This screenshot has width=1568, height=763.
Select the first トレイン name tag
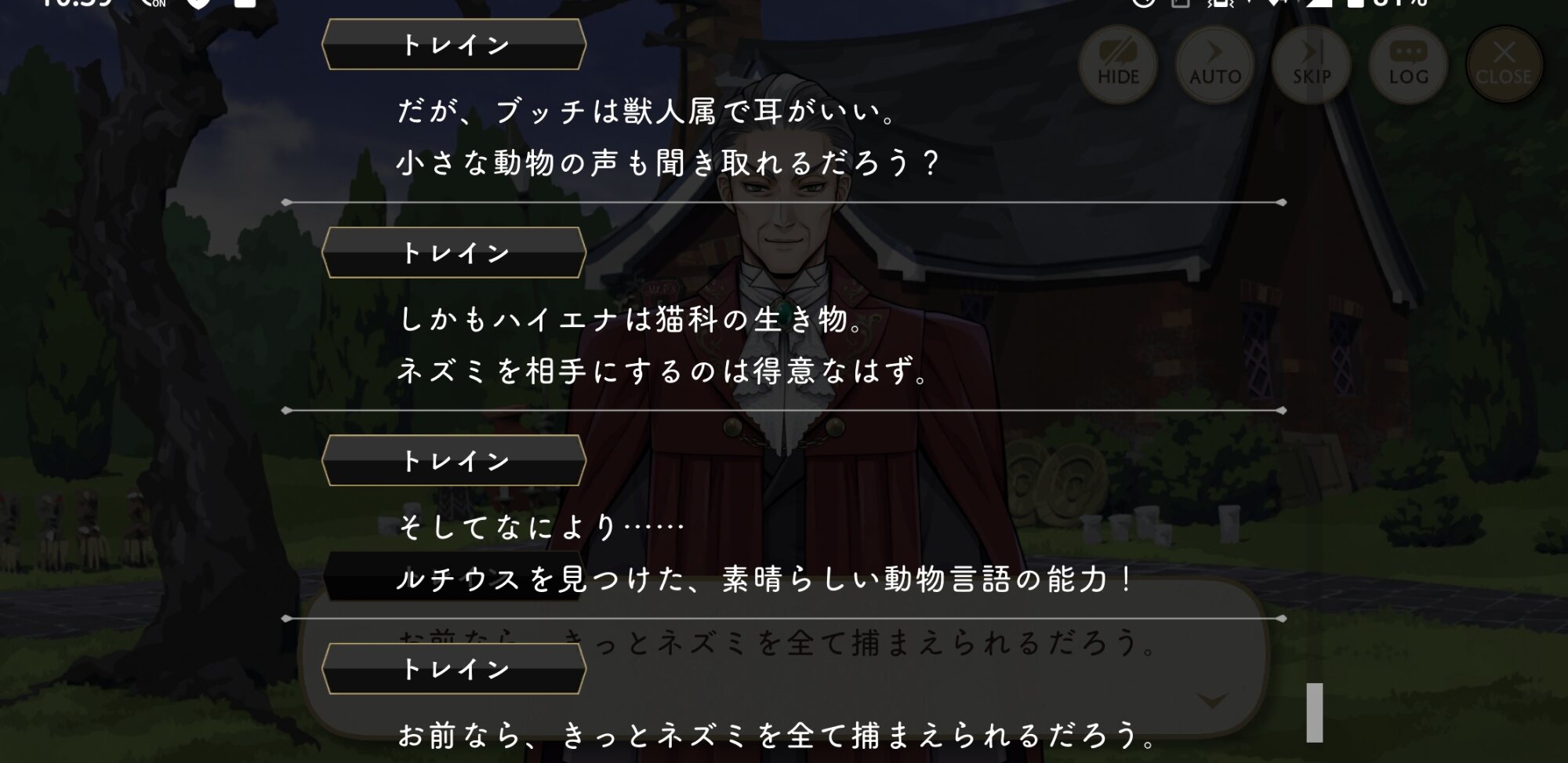454,45
